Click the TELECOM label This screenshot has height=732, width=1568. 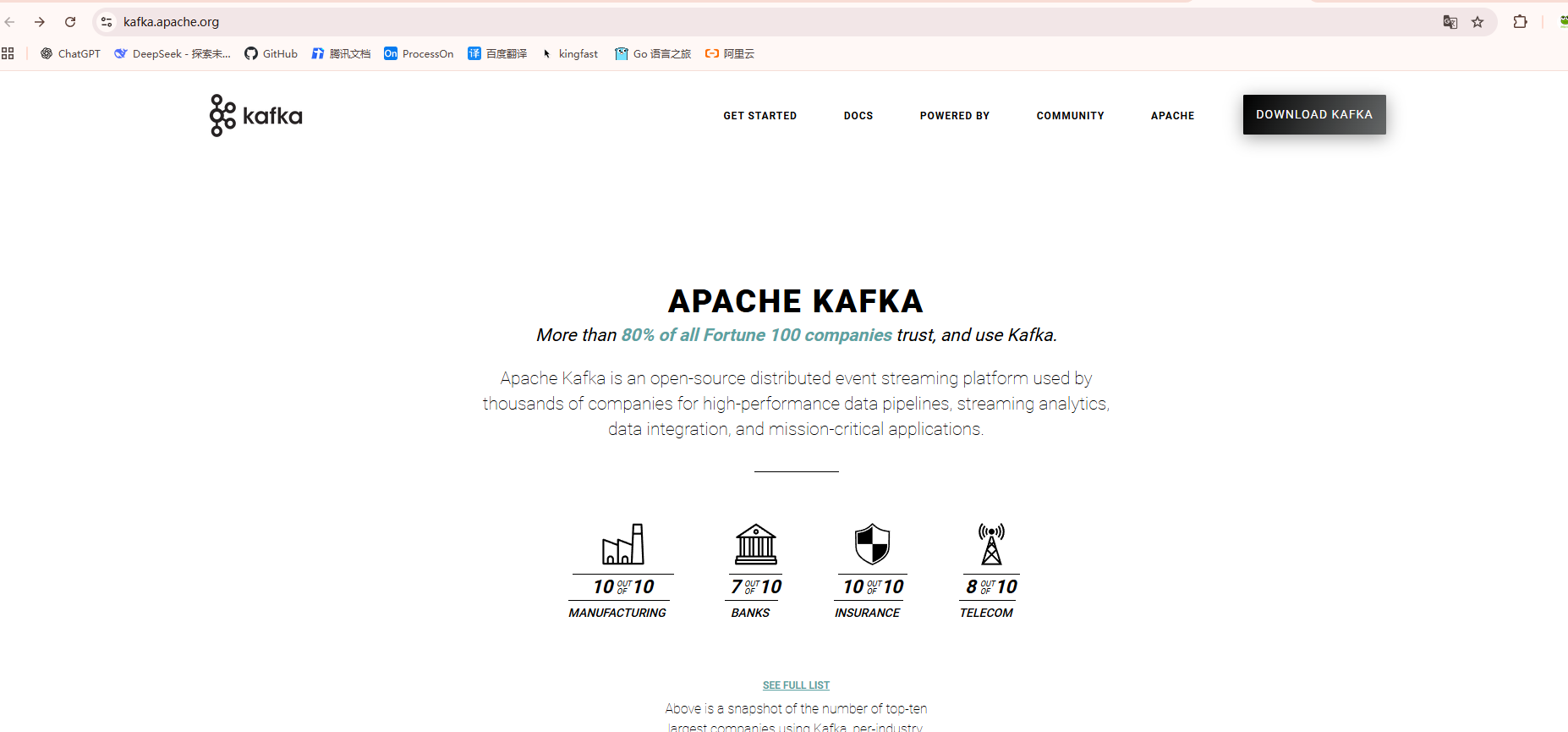pyautogui.click(x=986, y=613)
